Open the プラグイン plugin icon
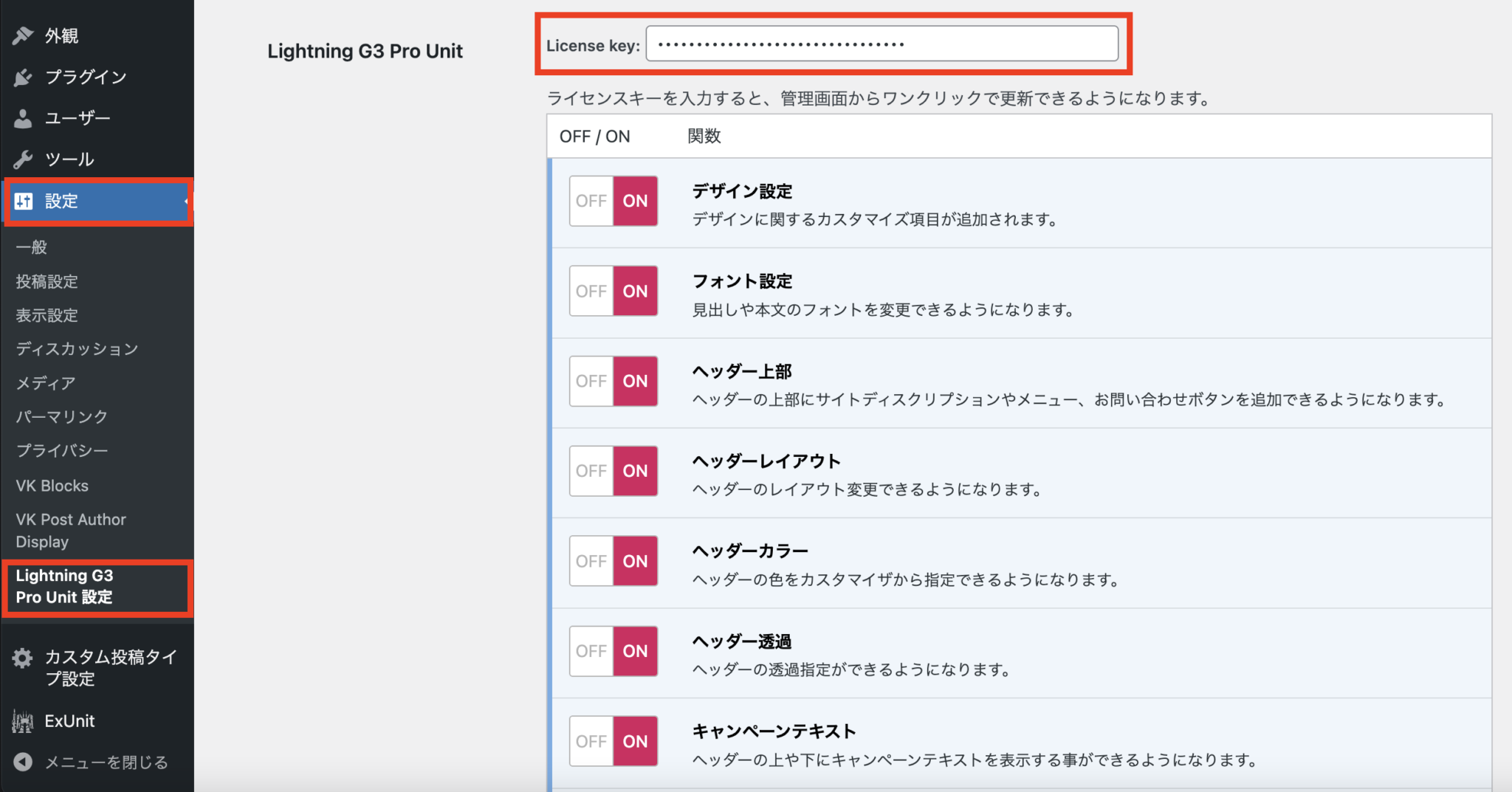 coord(24,77)
